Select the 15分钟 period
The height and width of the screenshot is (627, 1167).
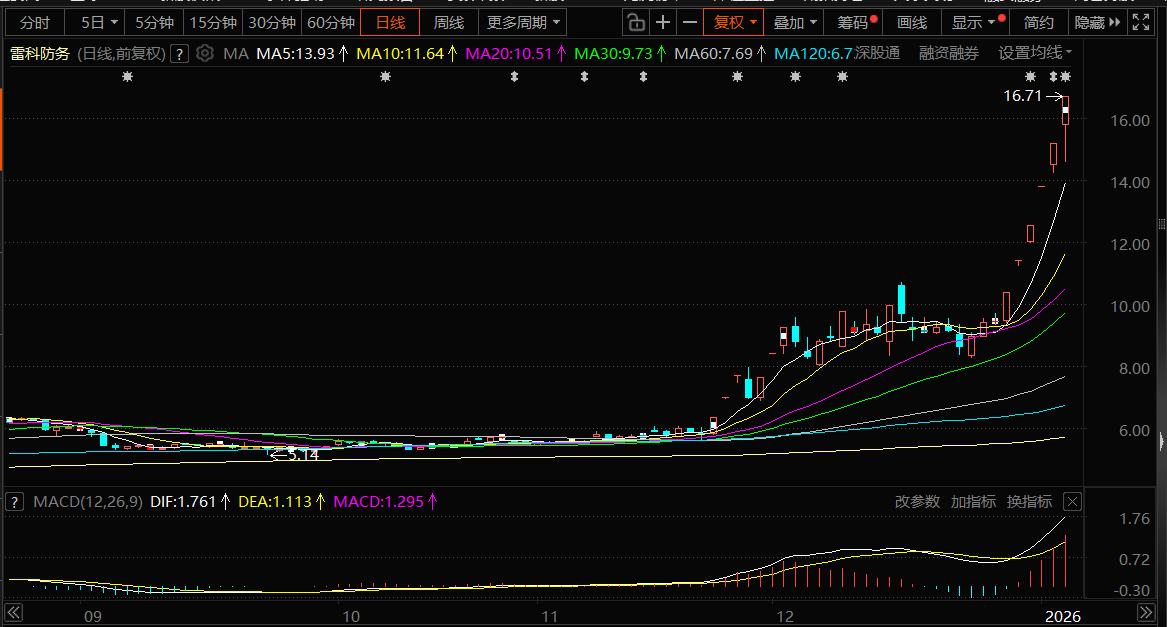click(x=213, y=22)
